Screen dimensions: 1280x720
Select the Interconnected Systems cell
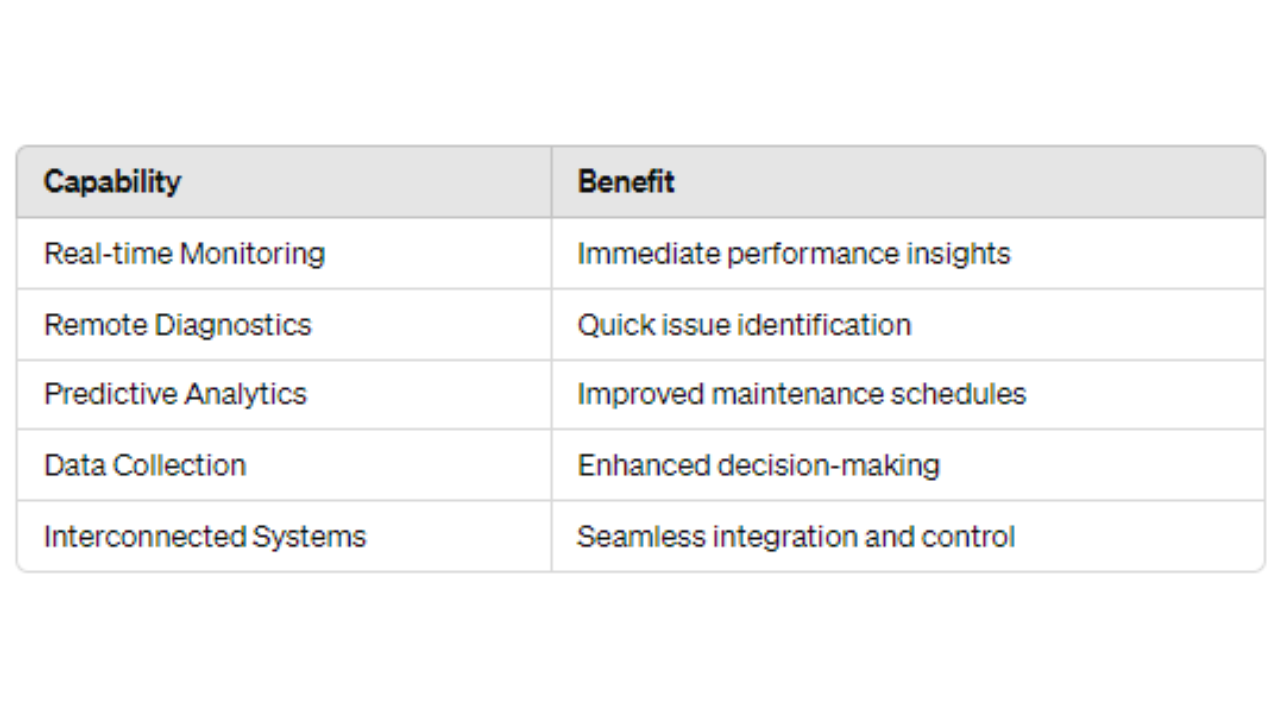[284, 536]
